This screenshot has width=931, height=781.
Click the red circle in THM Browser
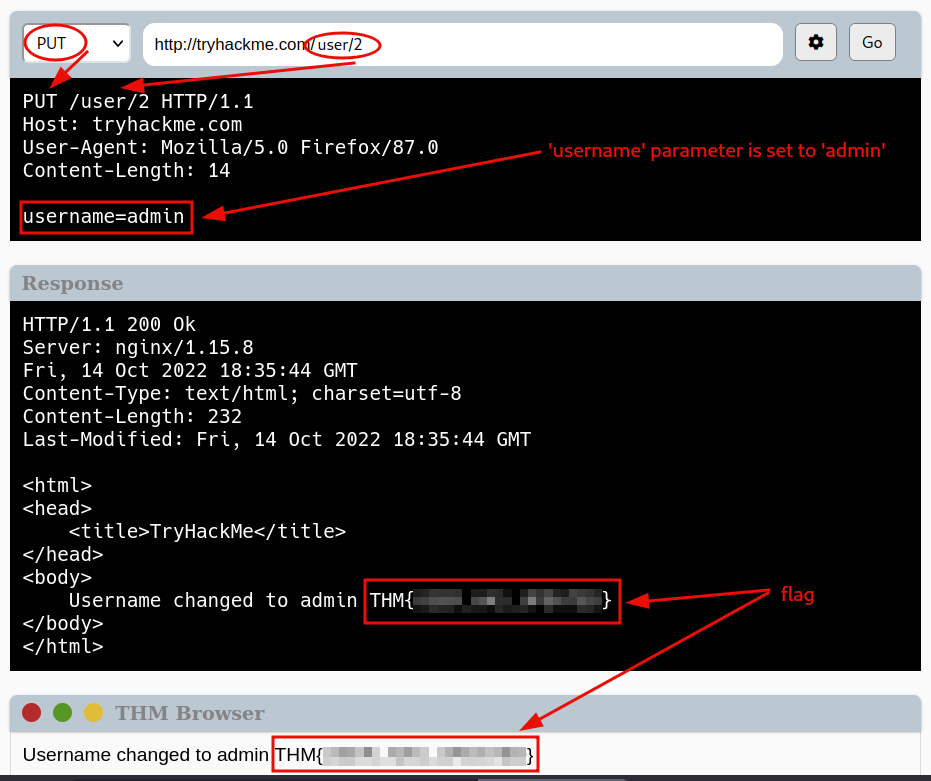click(x=32, y=712)
